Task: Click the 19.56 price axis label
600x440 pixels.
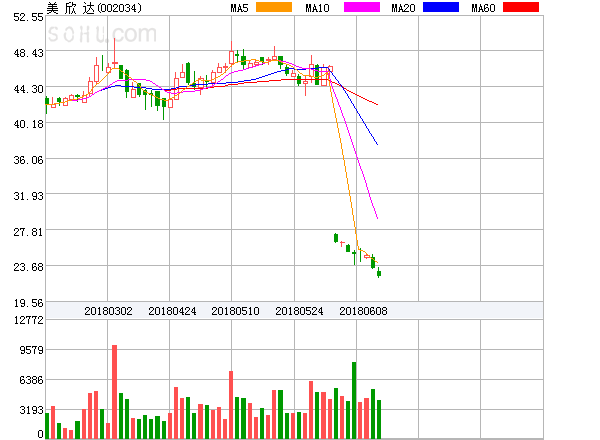Action: (28, 303)
